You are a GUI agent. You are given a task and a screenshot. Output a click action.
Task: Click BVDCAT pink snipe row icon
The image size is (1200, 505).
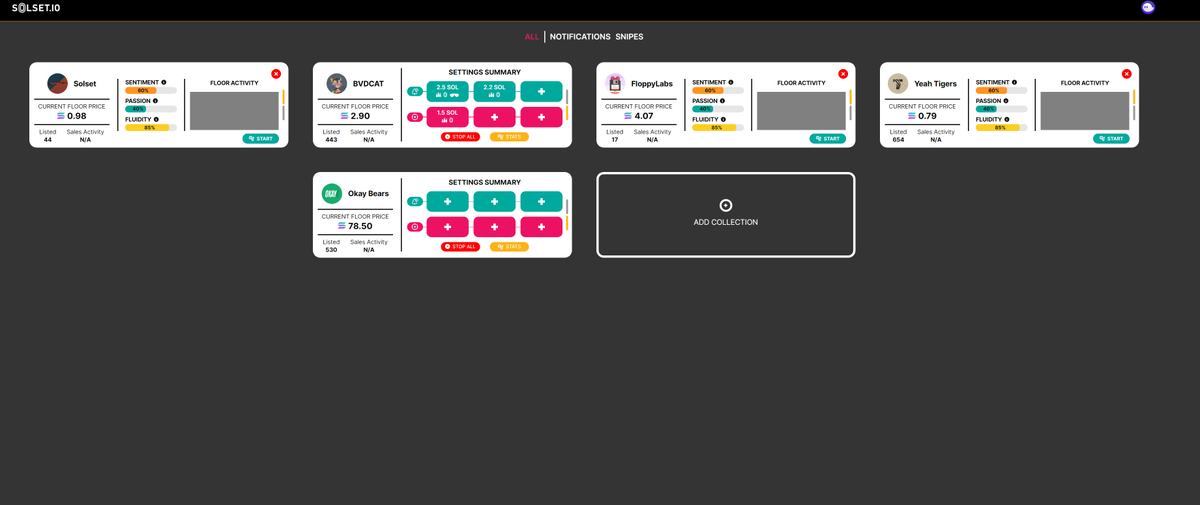[x=414, y=117]
